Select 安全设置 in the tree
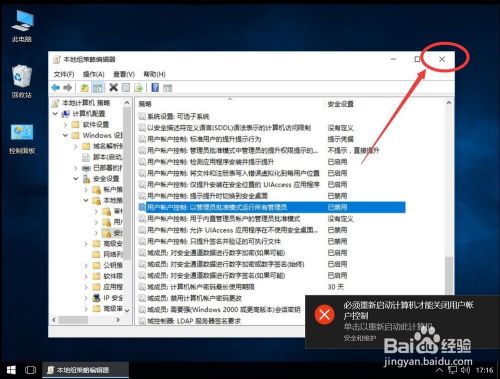The image size is (500, 379). coord(101,179)
